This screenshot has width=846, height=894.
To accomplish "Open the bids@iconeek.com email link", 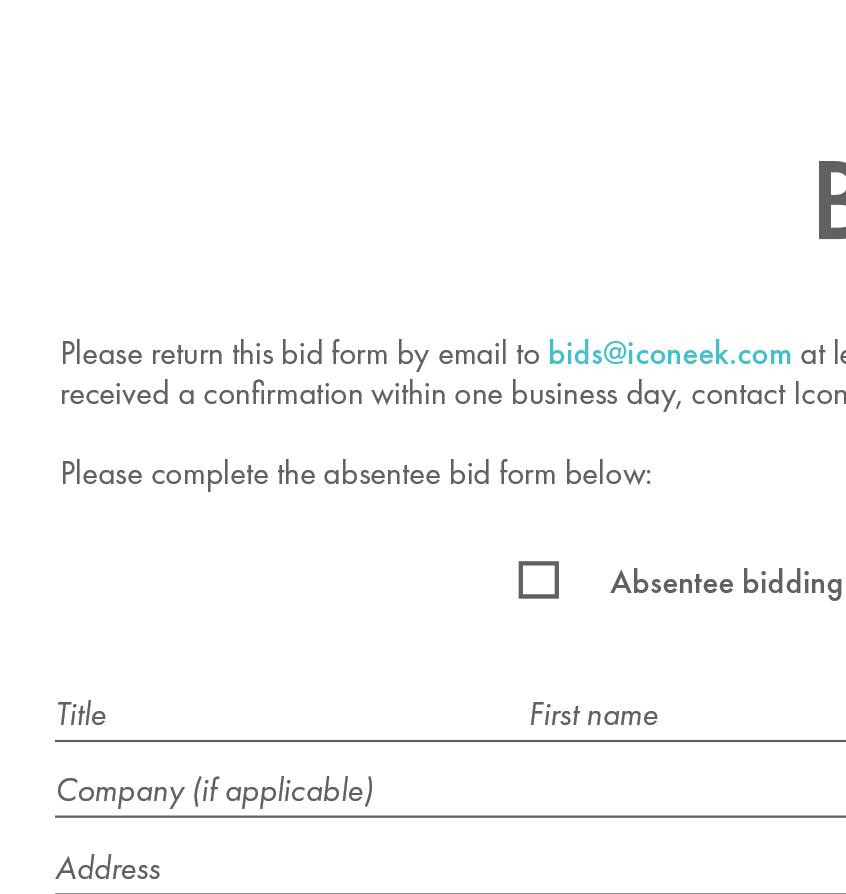I will coord(669,354).
